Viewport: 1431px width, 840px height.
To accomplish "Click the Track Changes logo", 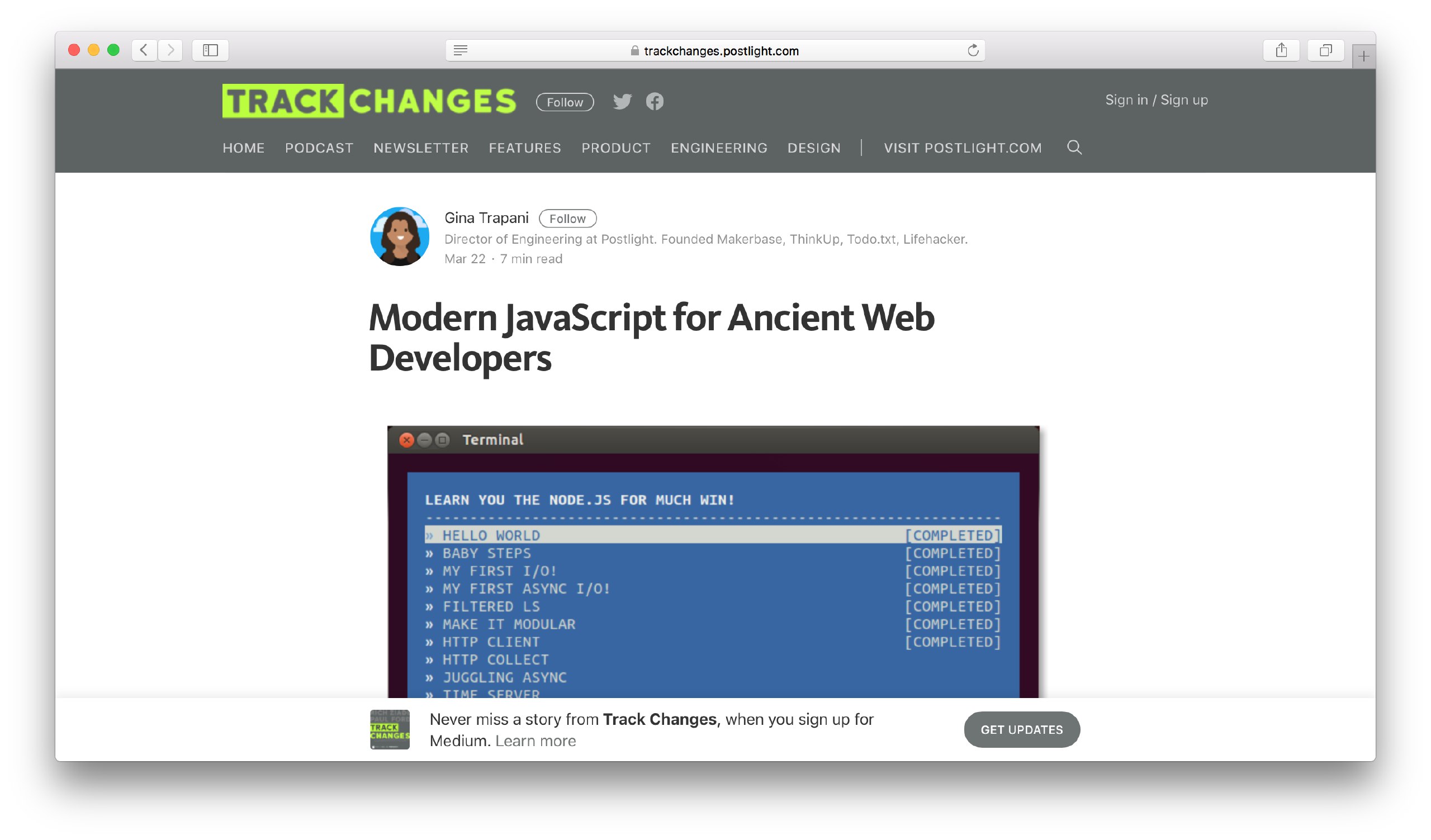I will [x=369, y=101].
